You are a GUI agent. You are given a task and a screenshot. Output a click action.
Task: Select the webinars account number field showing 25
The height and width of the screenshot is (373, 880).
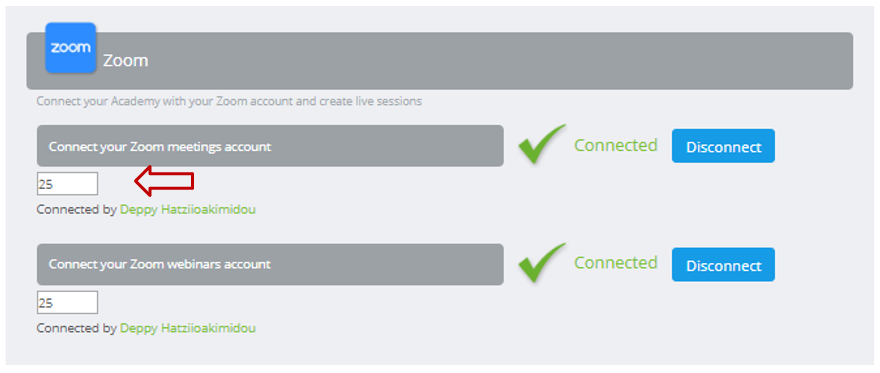point(67,302)
